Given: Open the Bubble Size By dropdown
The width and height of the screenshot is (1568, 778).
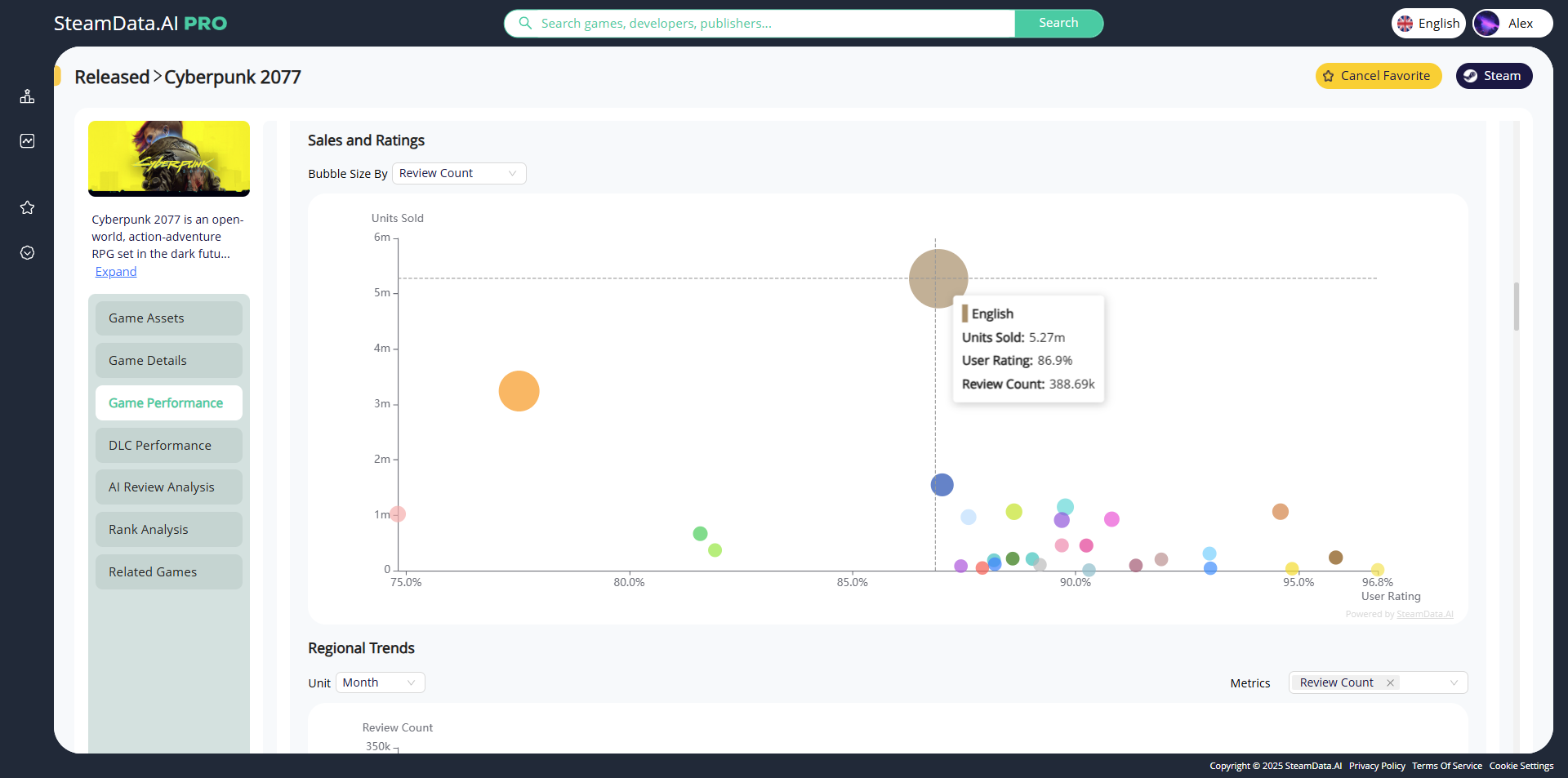Looking at the screenshot, I should coord(458,173).
